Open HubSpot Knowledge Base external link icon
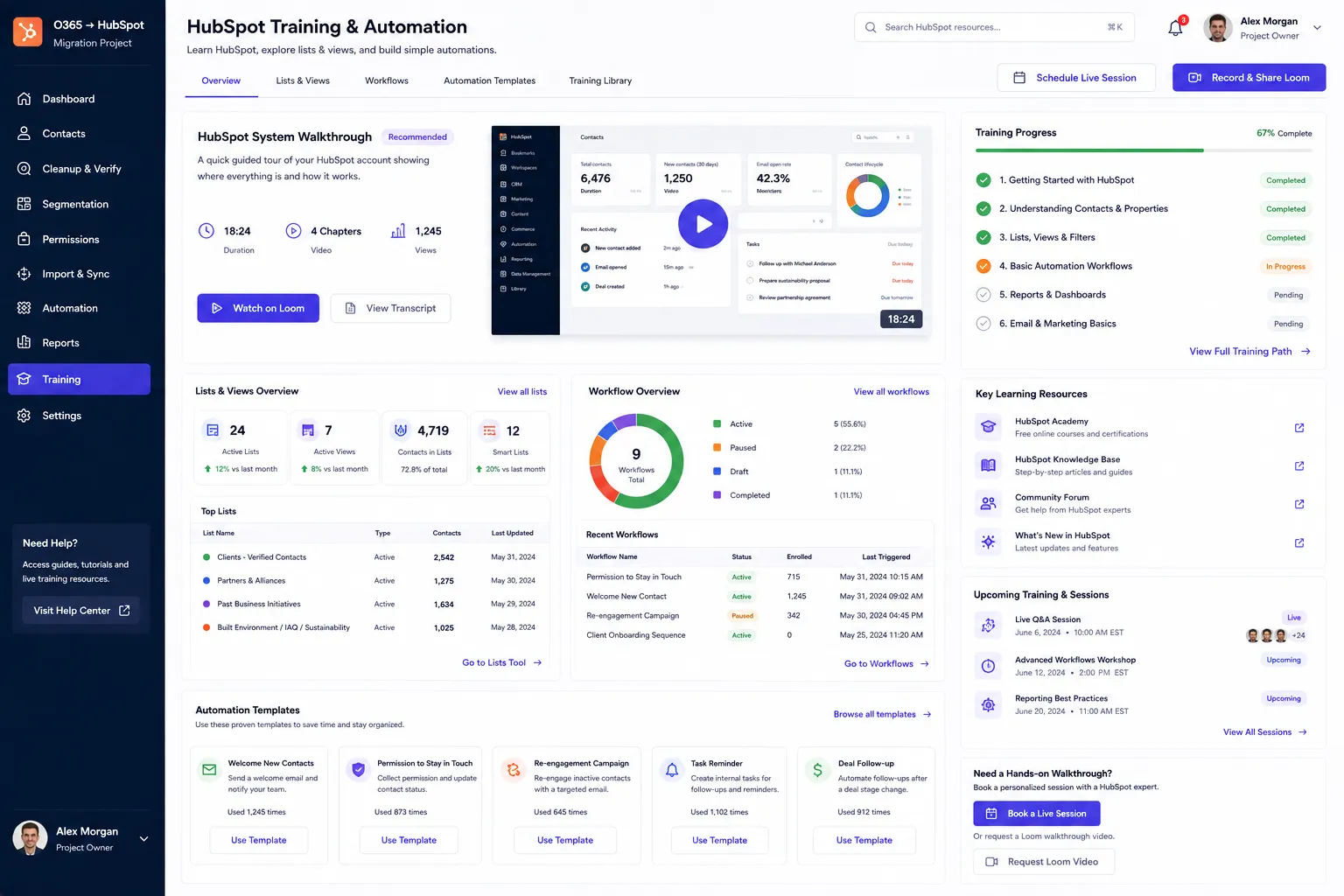This screenshot has width=1344, height=896. pyautogui.click(x=1299, y=465)
